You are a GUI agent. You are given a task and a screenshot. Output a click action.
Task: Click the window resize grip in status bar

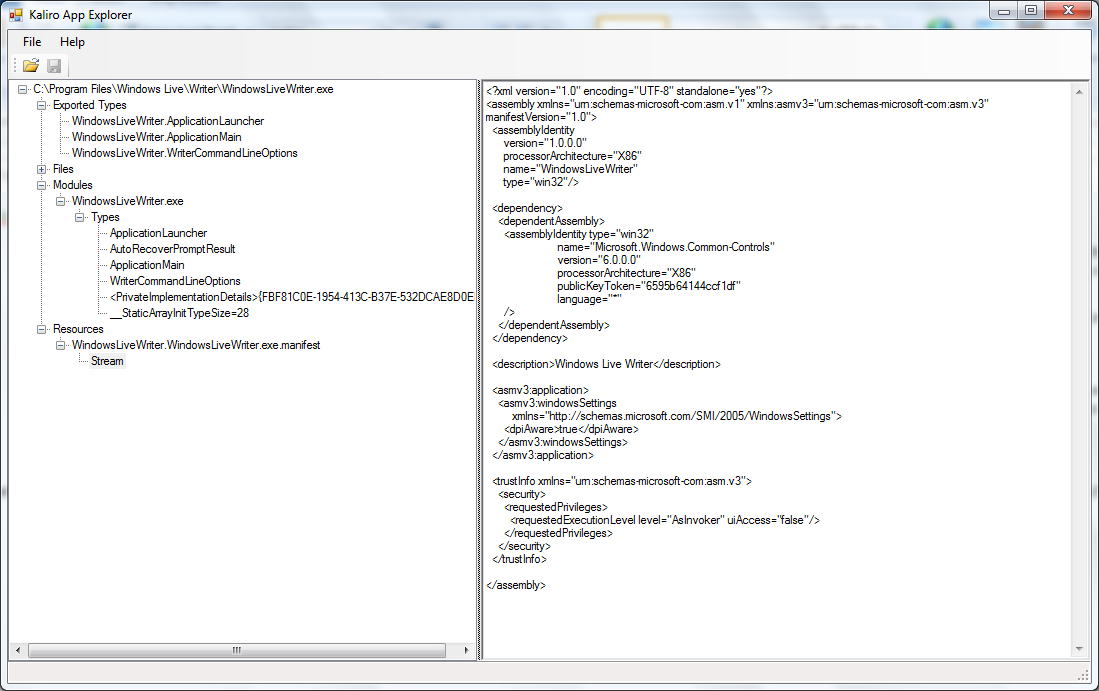(x=1083, y=676)
